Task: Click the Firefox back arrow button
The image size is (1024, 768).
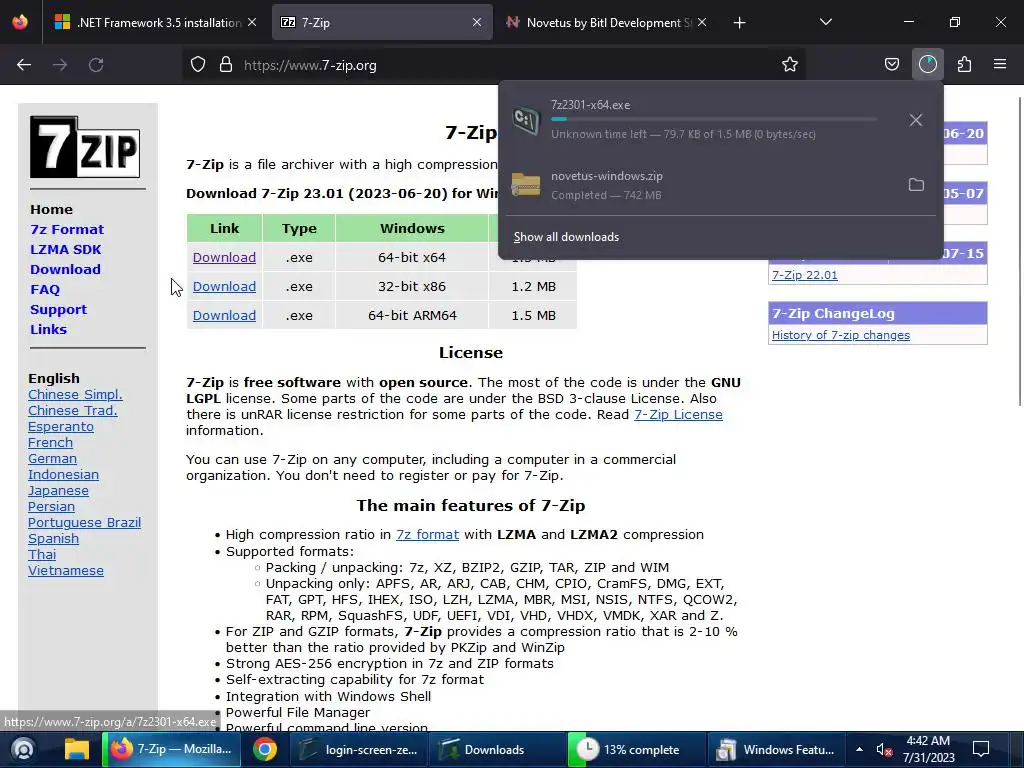Action: click(x=24, y=65)
